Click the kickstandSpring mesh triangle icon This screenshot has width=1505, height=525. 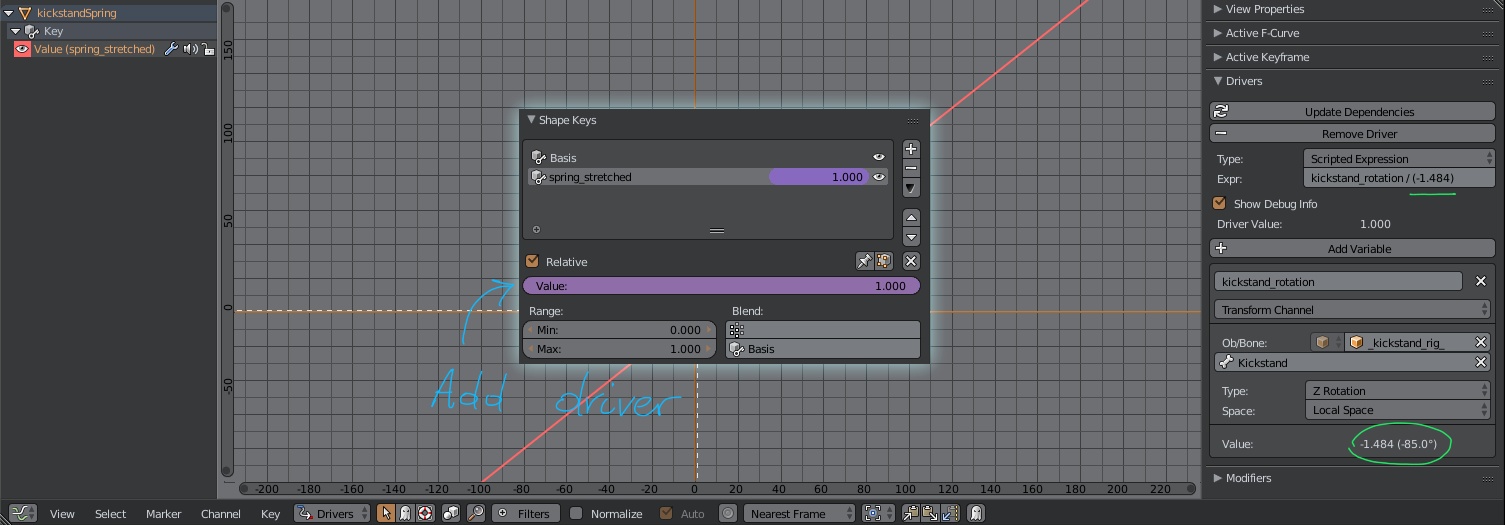click(26, 13)
